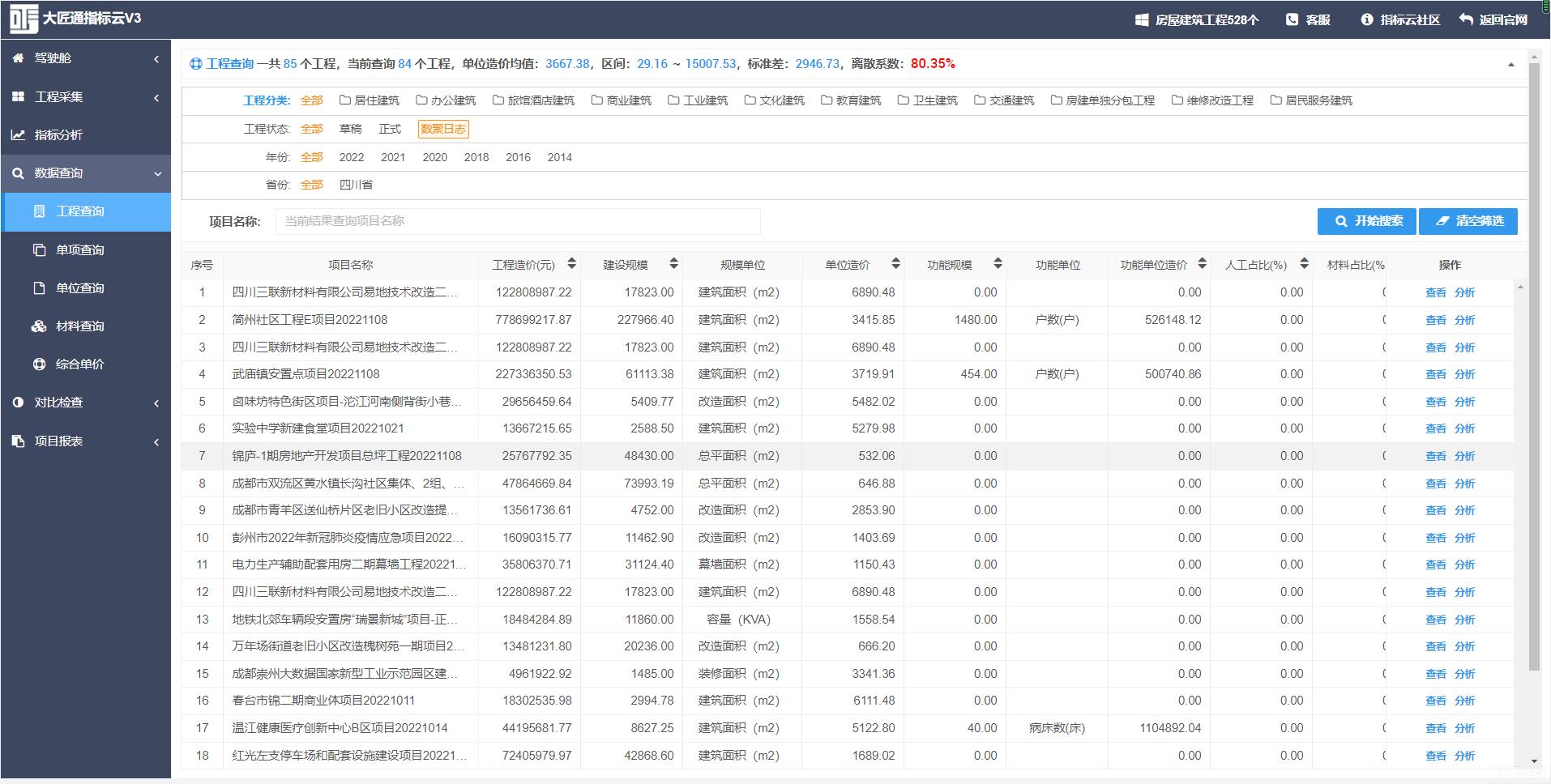Click the 数聚日志 status button
Image resolution: width=1551 pixels, height=784 pixels.
443,129
